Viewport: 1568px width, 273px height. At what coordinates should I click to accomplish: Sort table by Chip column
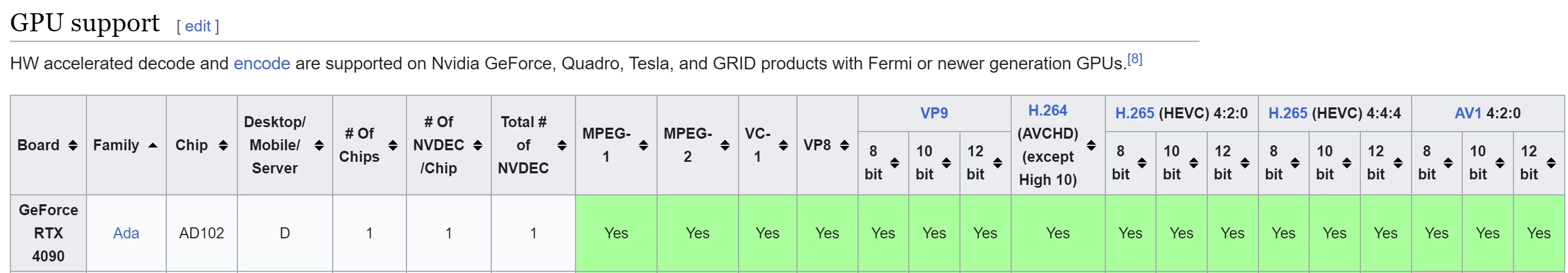click(x=224, y=145)
